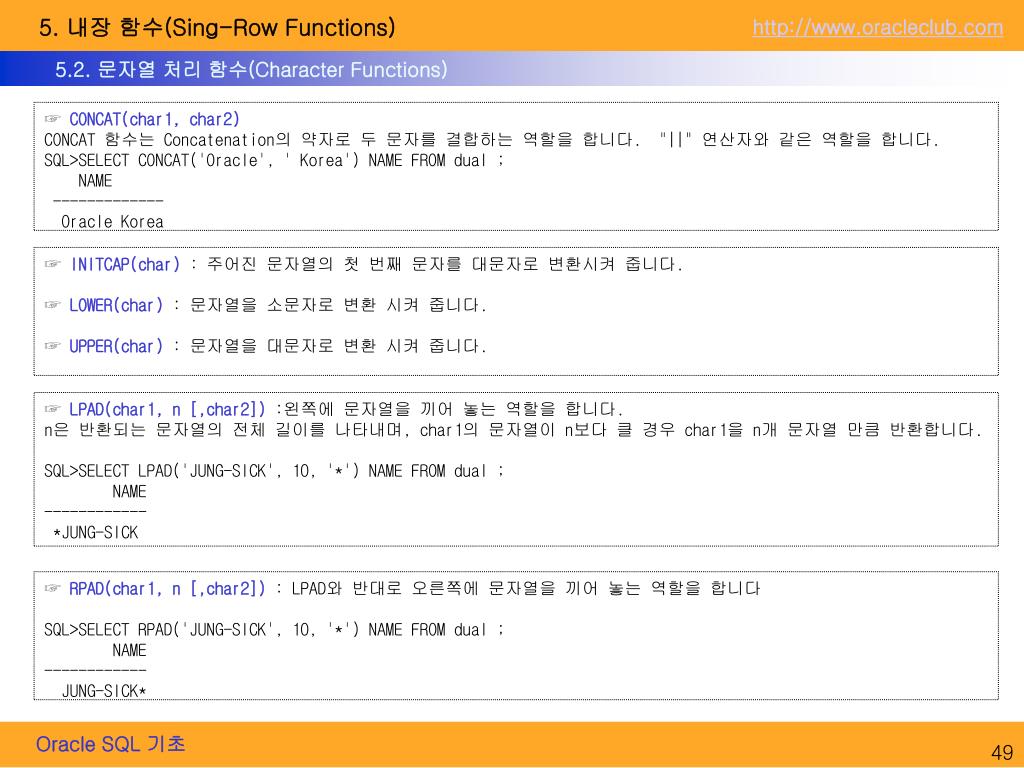Click the pointing-hand bullet before RPAD
Screen dimensions: 1024x768
pos(52,588)
